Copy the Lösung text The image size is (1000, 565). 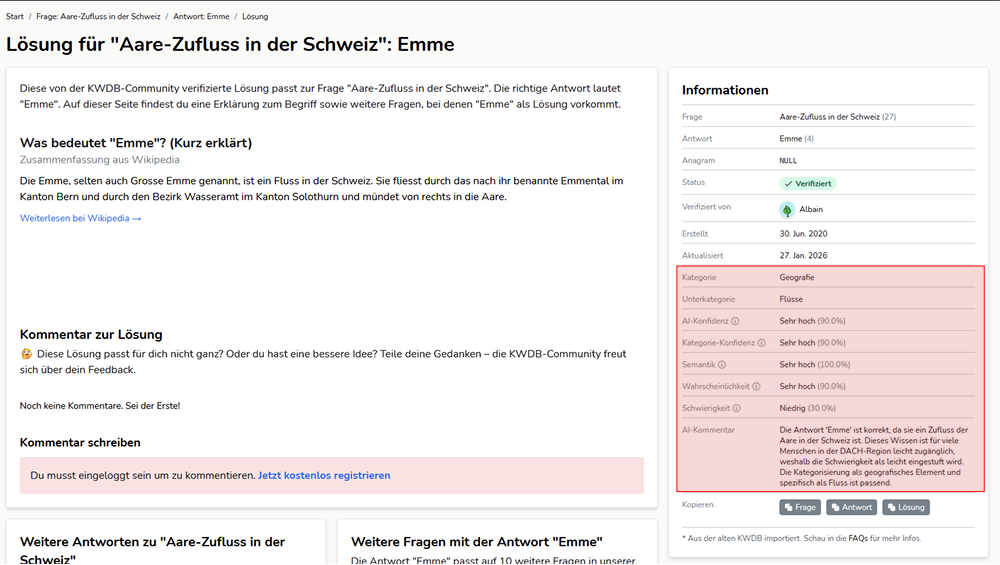905,507
